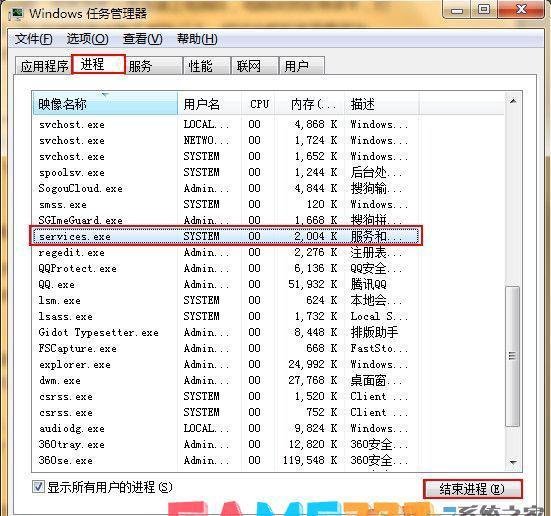Sort by 内存 column header
Viewport: 551px width, 516px height.
click(310, 104)
